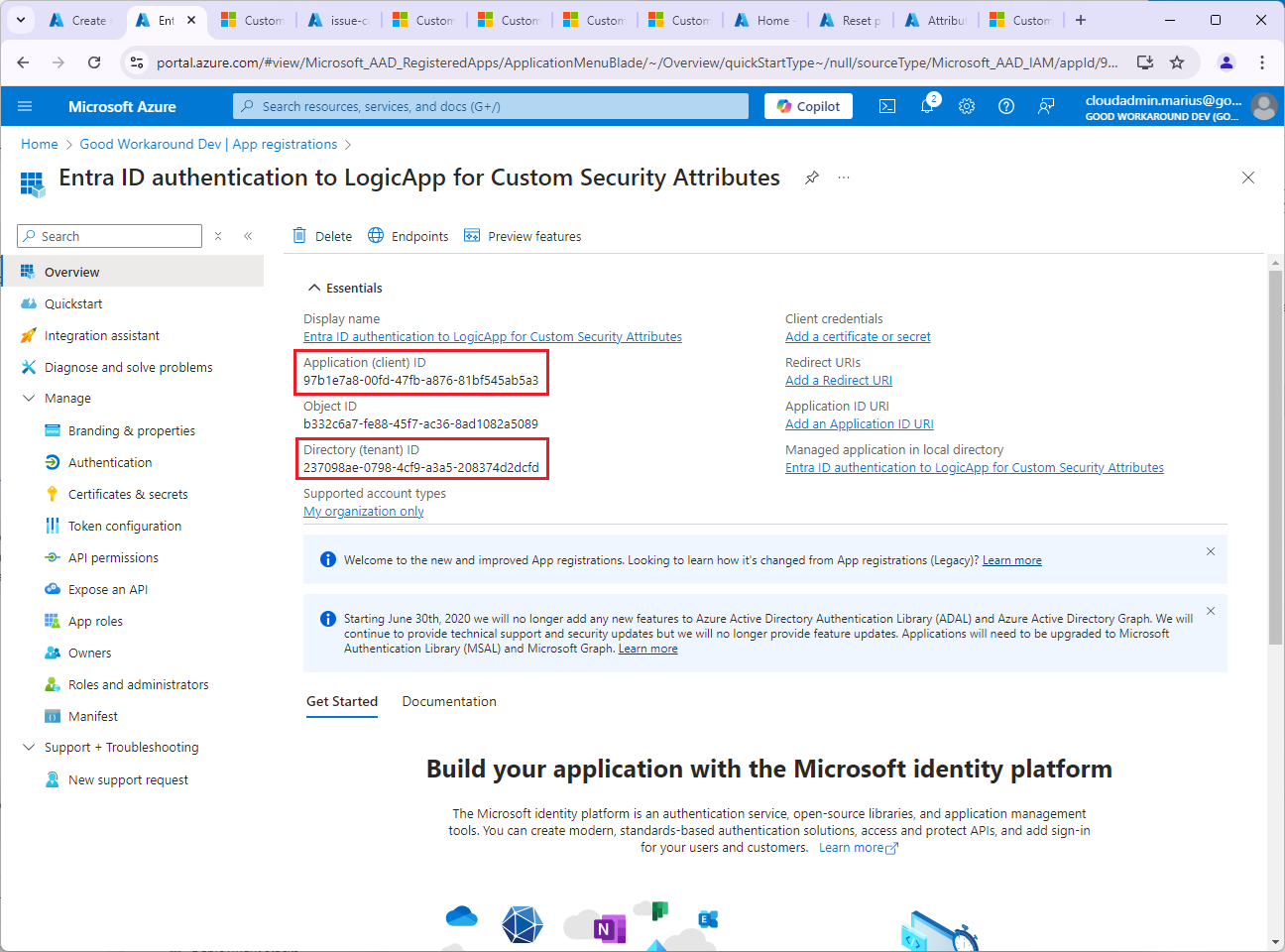Collapse Support + Troubleshooting group

(x=29, y=747)
